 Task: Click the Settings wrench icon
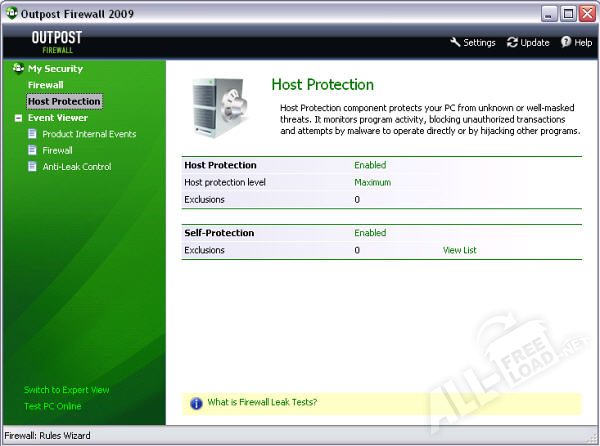pos(455,43)
